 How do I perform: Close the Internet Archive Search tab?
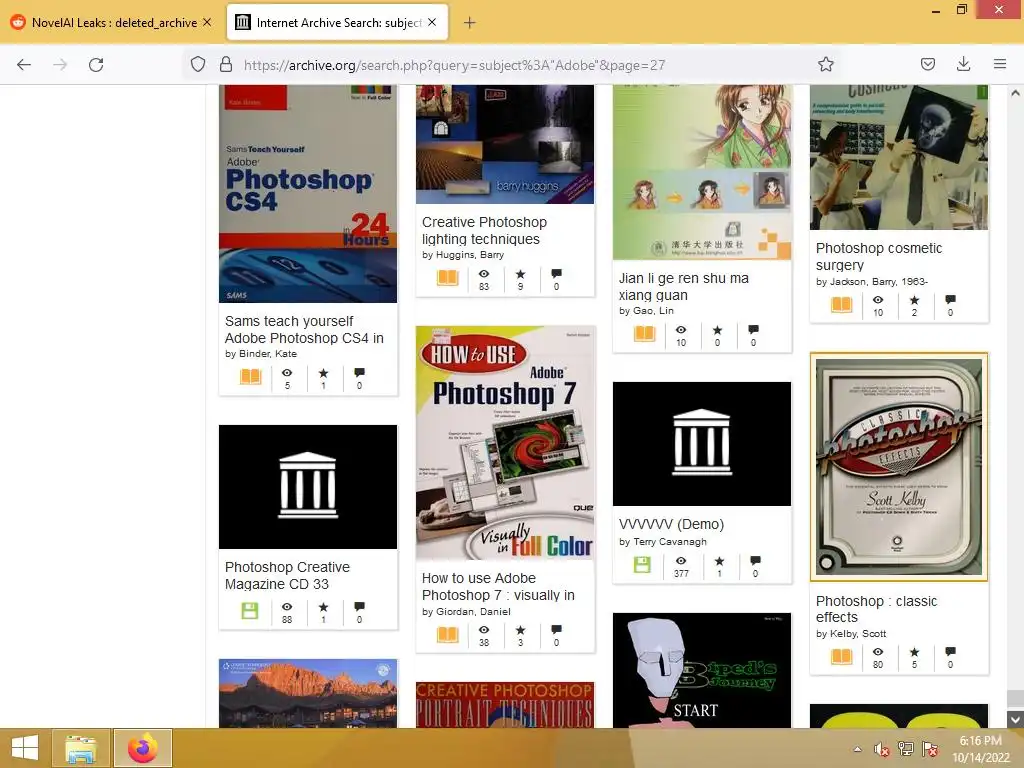click(x=432, y=22)
